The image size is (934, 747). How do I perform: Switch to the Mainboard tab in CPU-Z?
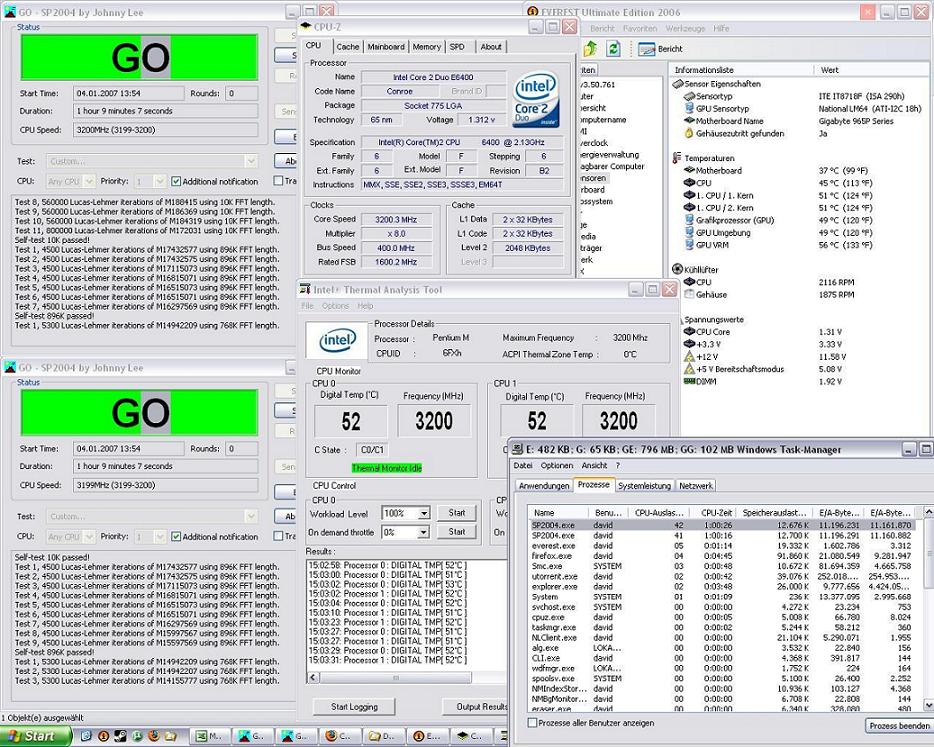coord(386,46)
